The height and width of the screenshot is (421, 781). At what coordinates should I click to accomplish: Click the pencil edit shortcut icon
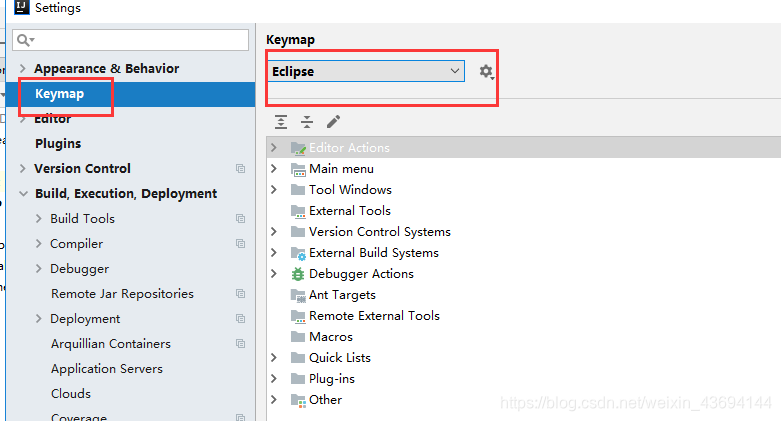pos(333,122)
